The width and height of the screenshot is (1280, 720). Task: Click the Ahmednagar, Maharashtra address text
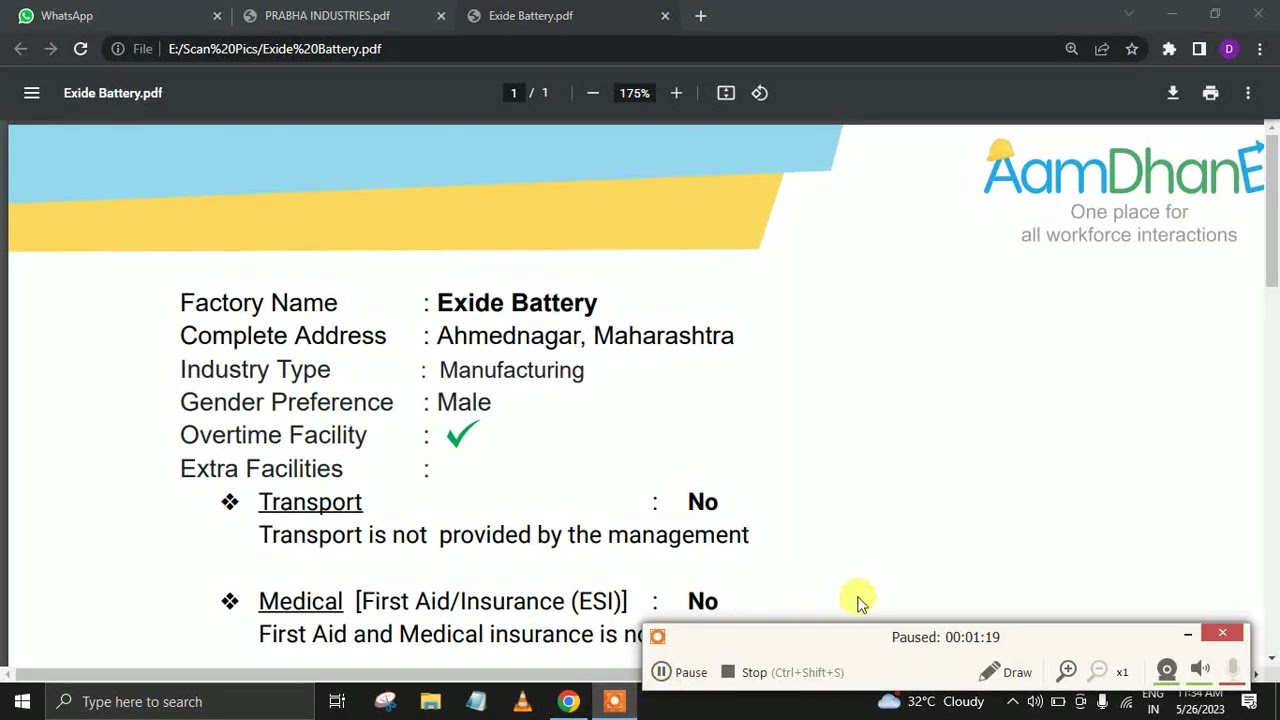[585, 336]
